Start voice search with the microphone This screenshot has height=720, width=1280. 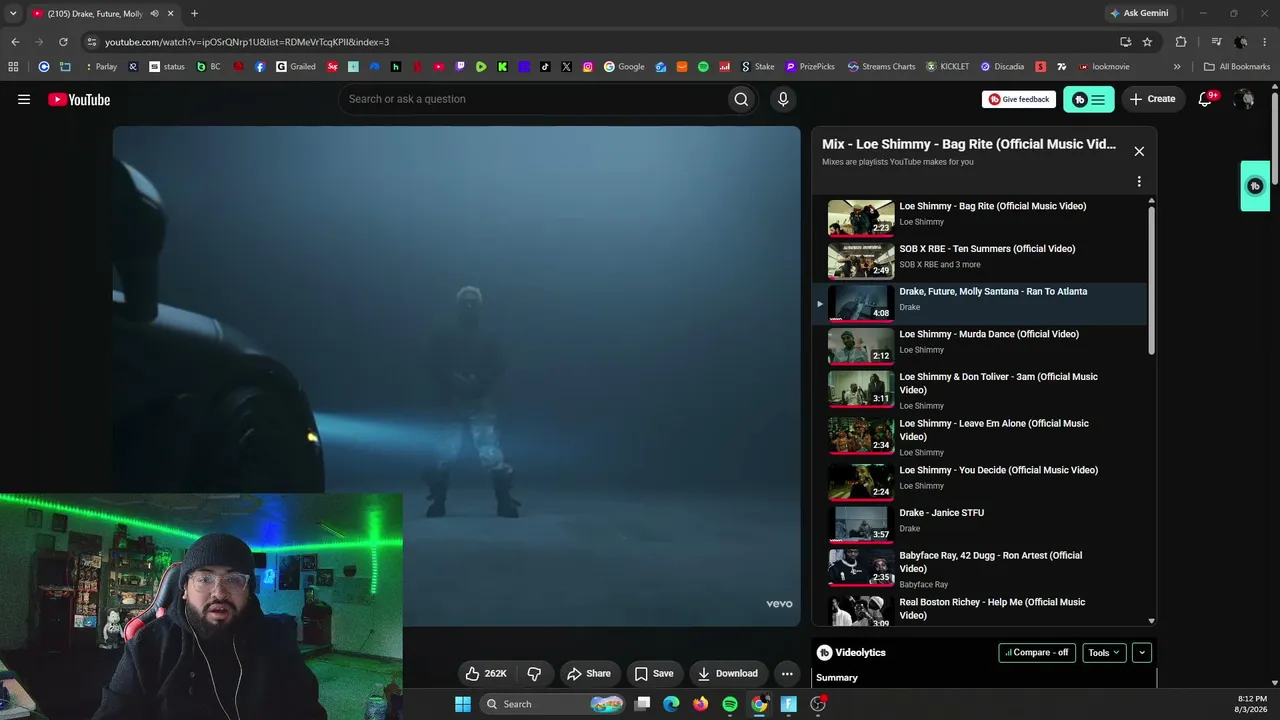pyautogui.click(x=783, y=99)
